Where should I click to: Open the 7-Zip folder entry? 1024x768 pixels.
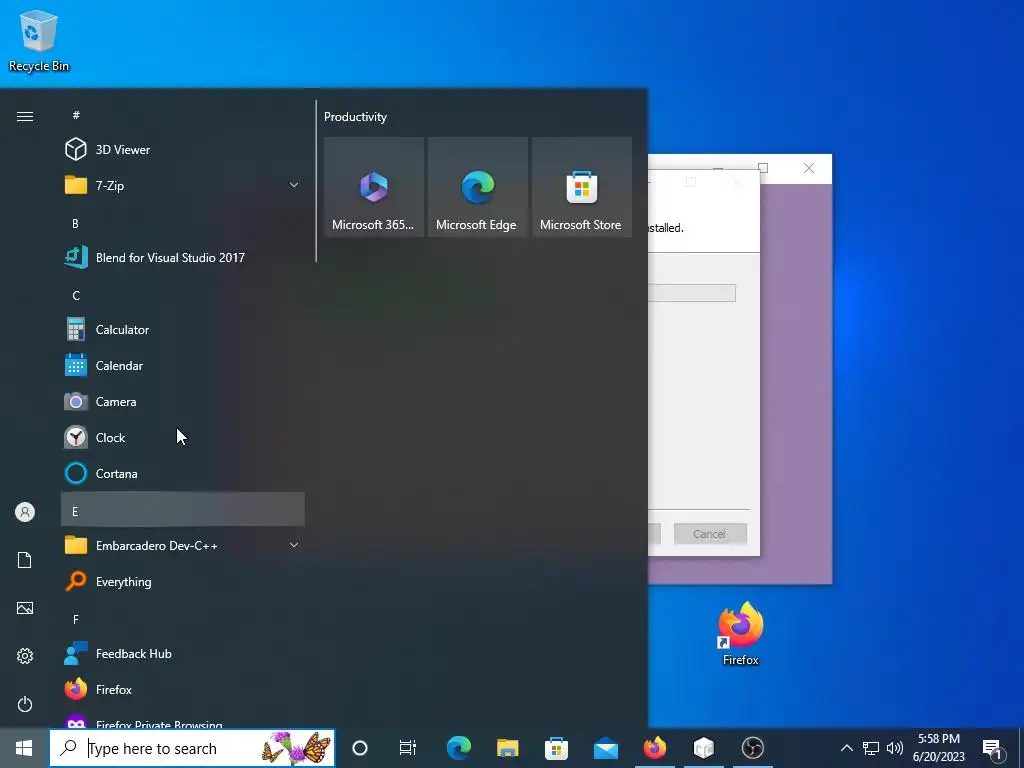(183, 185)
